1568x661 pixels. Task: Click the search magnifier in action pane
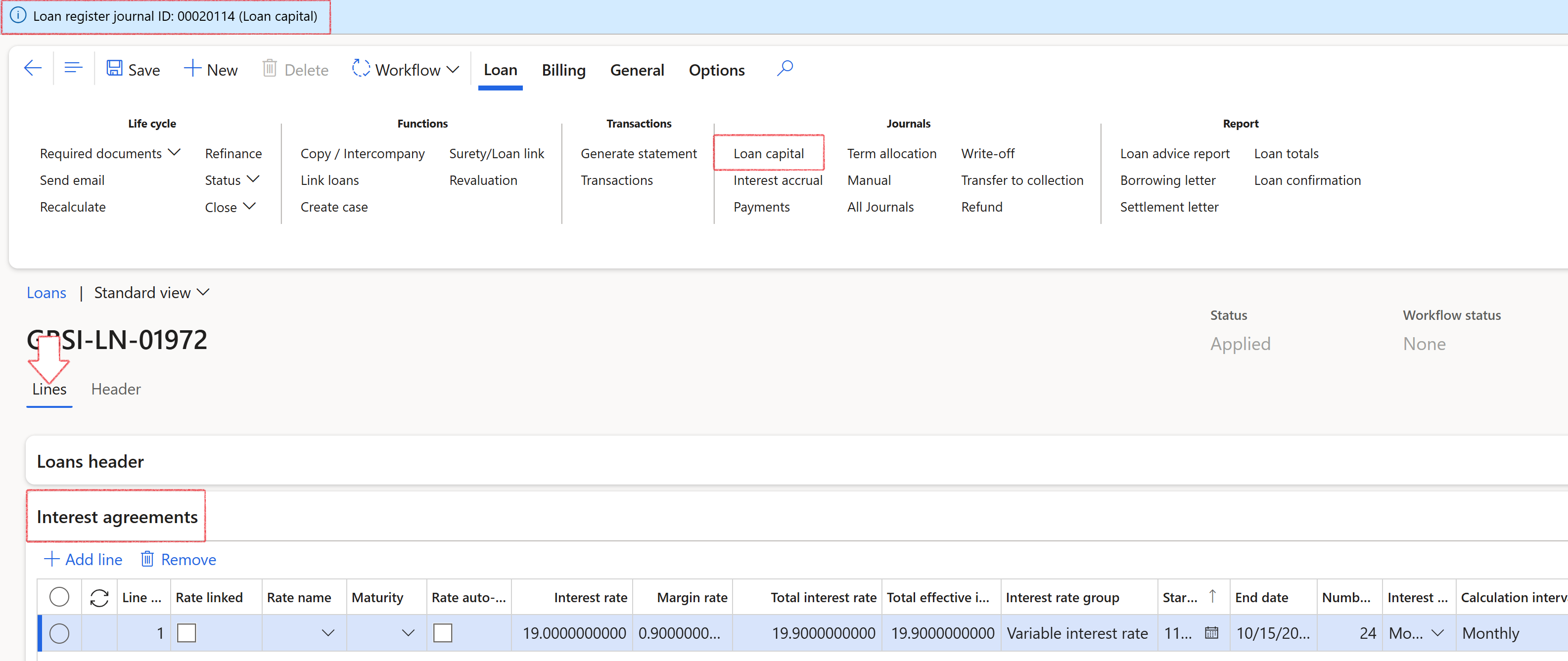coord(784,68)
